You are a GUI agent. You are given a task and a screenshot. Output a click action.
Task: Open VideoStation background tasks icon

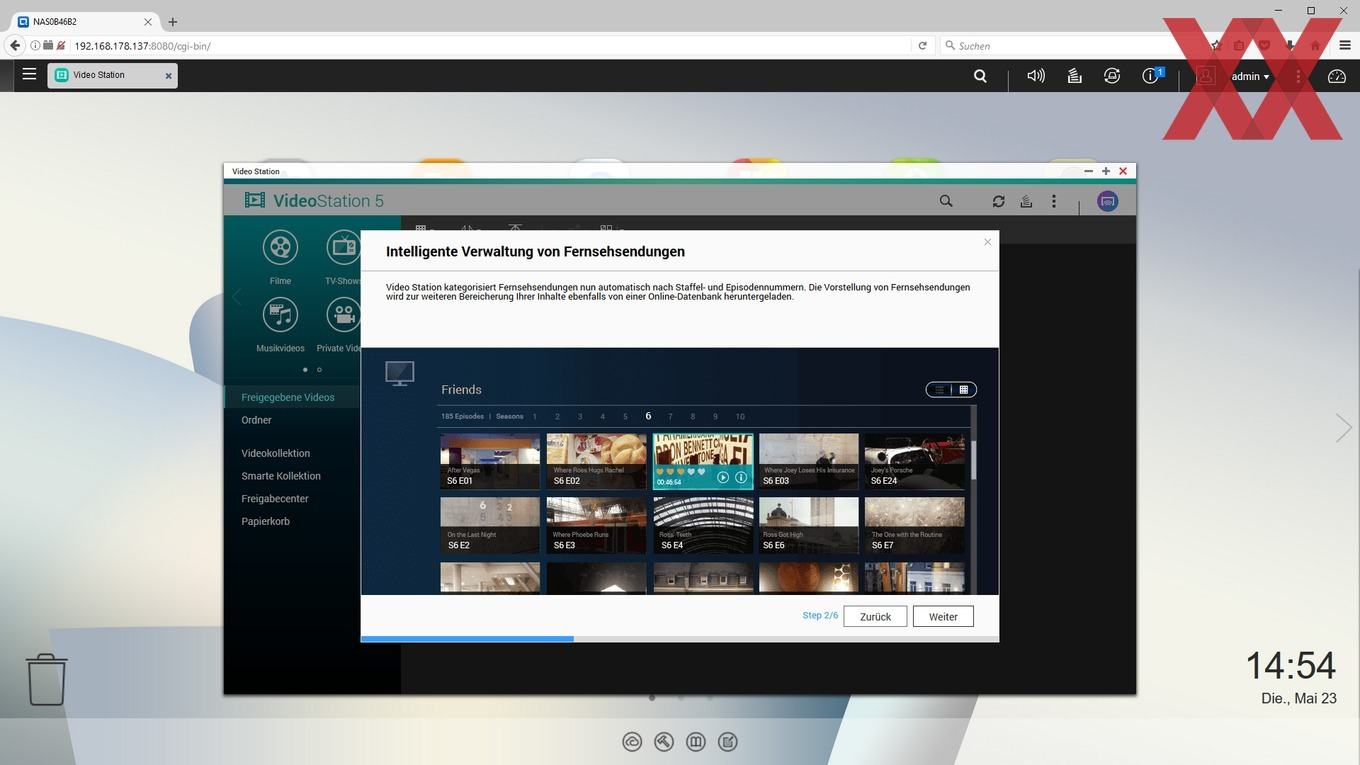(1026, 201)
